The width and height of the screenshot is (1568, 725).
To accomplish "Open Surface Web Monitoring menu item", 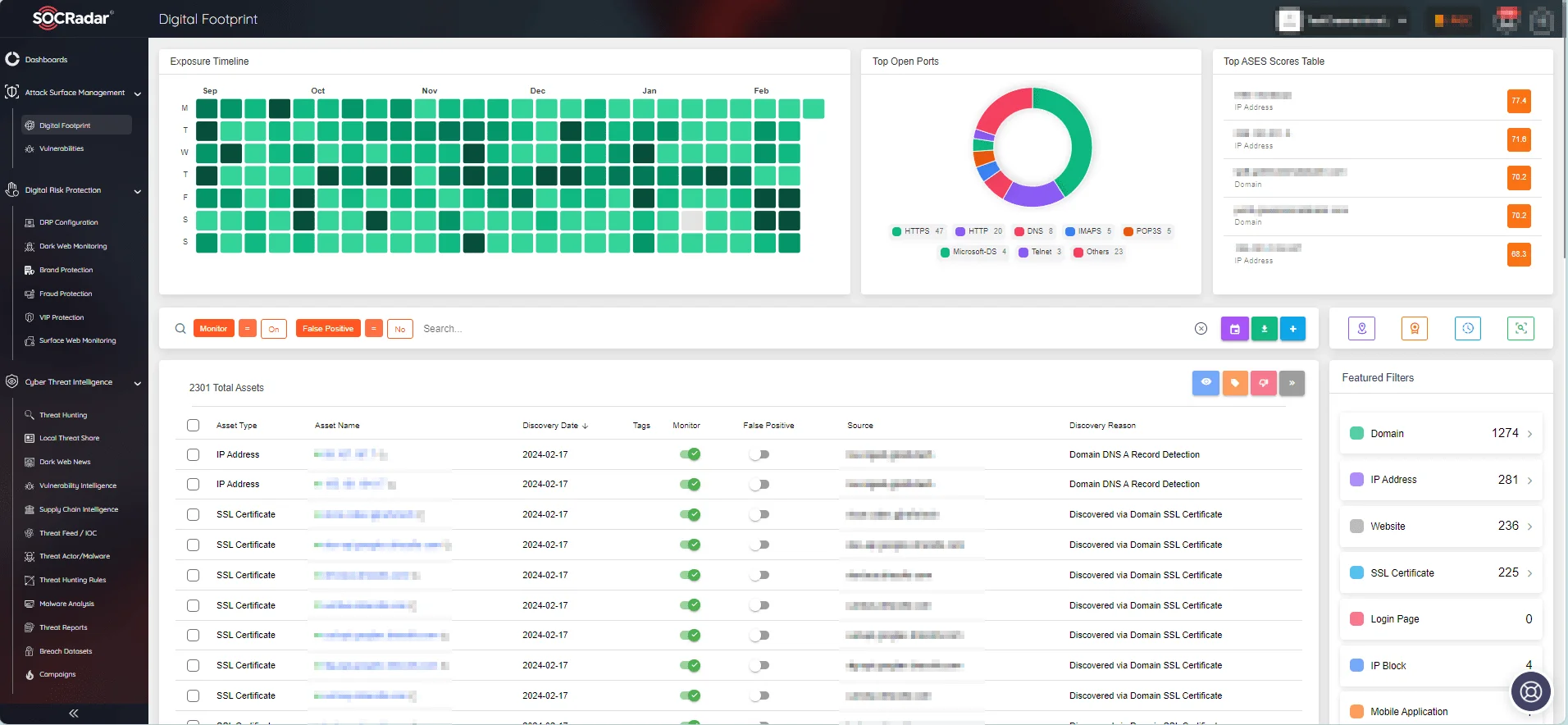I will 77,340.
